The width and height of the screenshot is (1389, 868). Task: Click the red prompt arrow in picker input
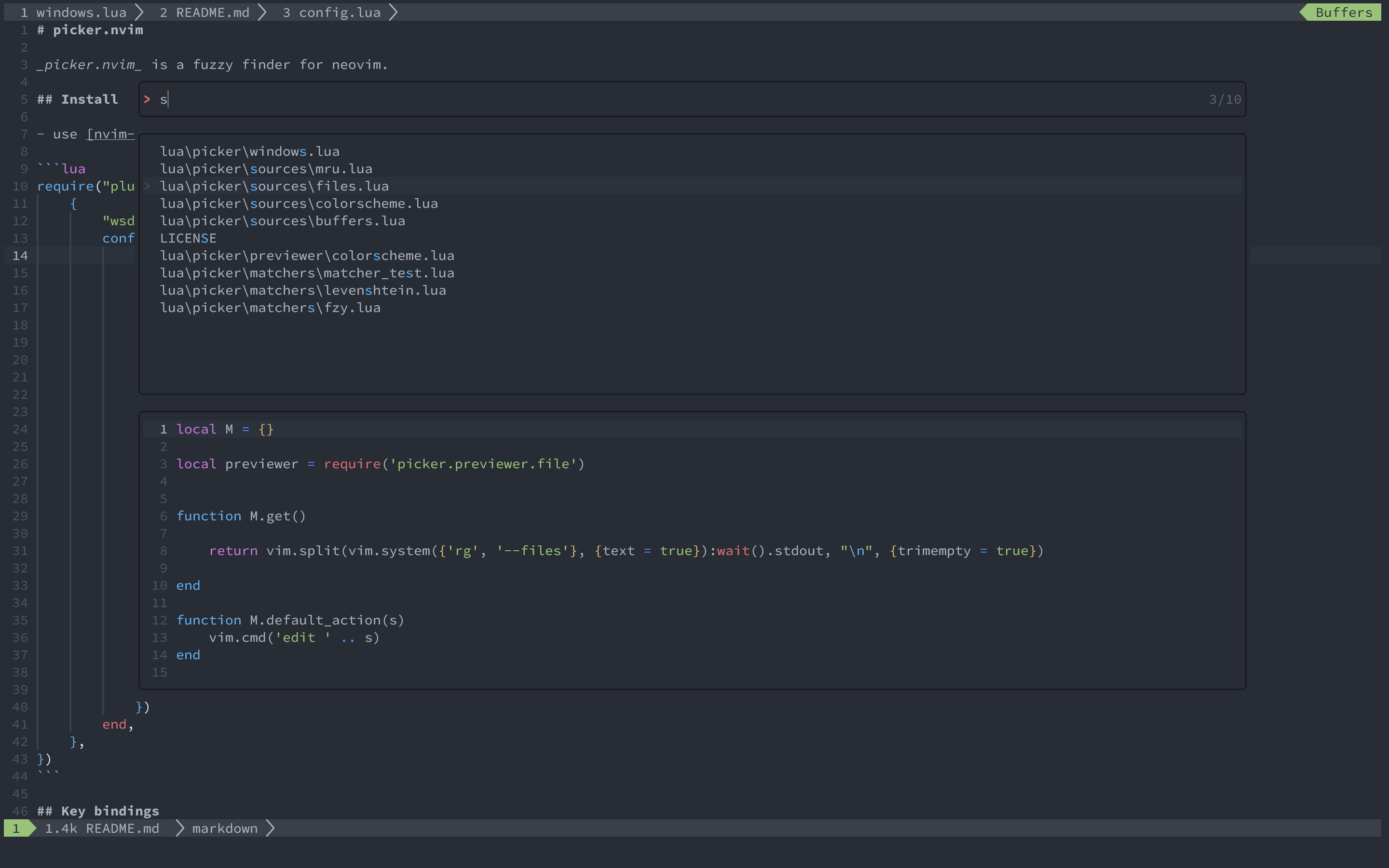coord(147,99)
